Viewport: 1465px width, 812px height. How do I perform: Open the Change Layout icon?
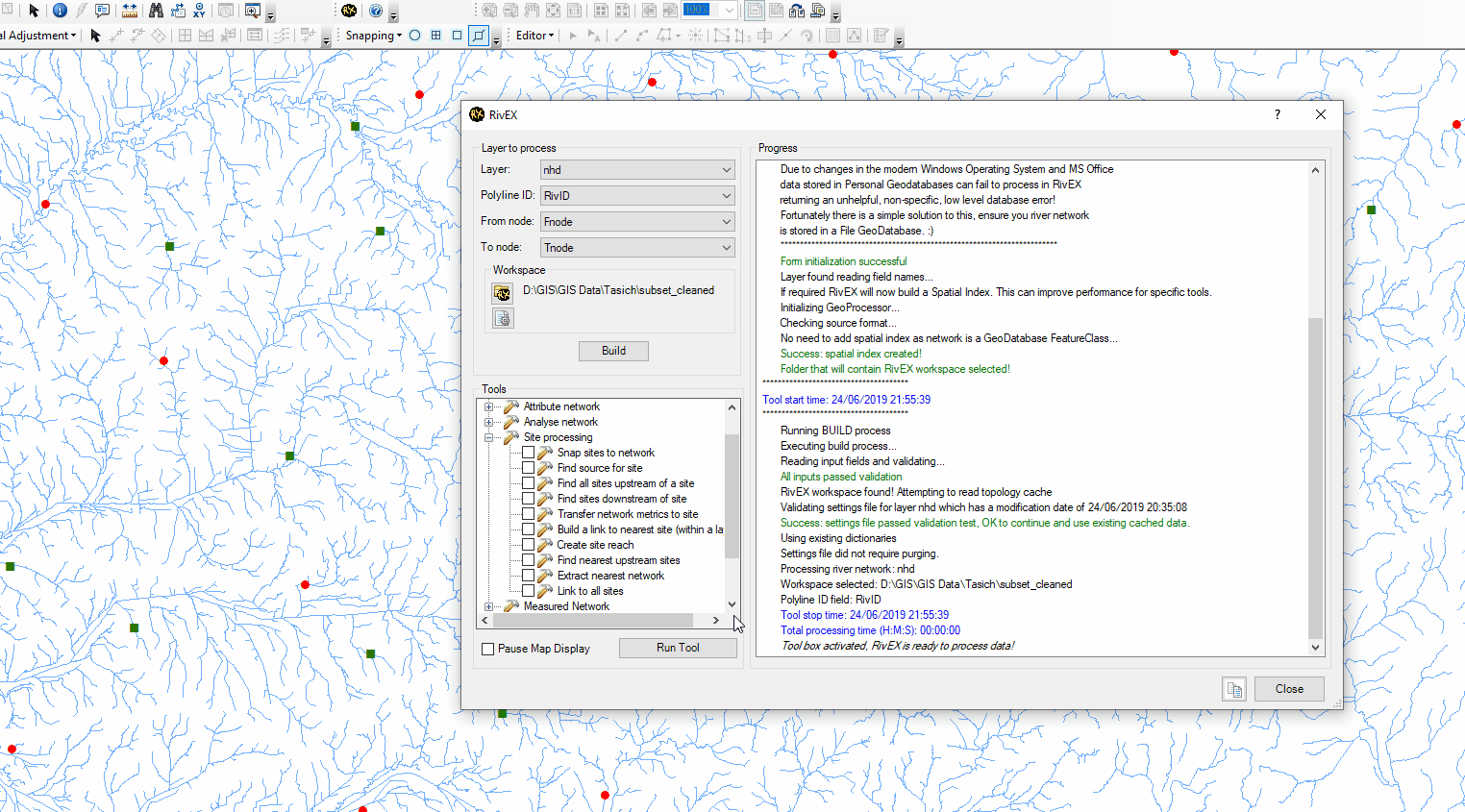pyautogui.click(x=797, y=11)
